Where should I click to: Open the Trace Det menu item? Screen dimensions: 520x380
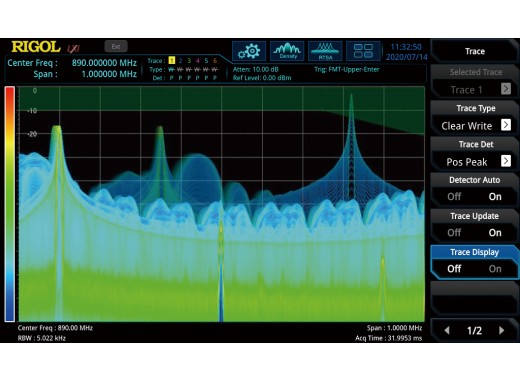click(x=475, y=153)
